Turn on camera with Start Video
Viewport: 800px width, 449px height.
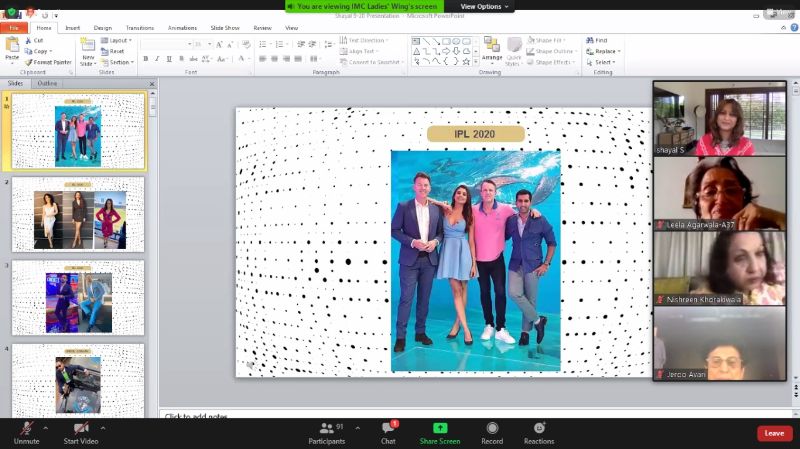pyautogui.click(x=81, y=433)
